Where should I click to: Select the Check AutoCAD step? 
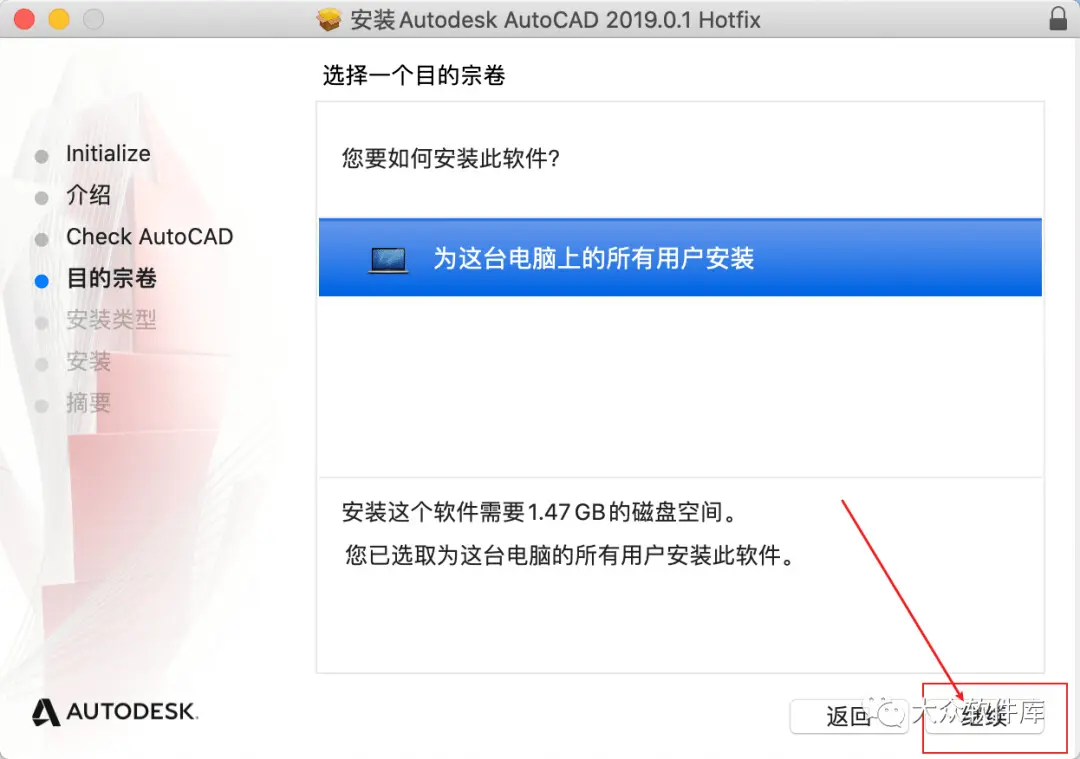click(x=149, y=237)
